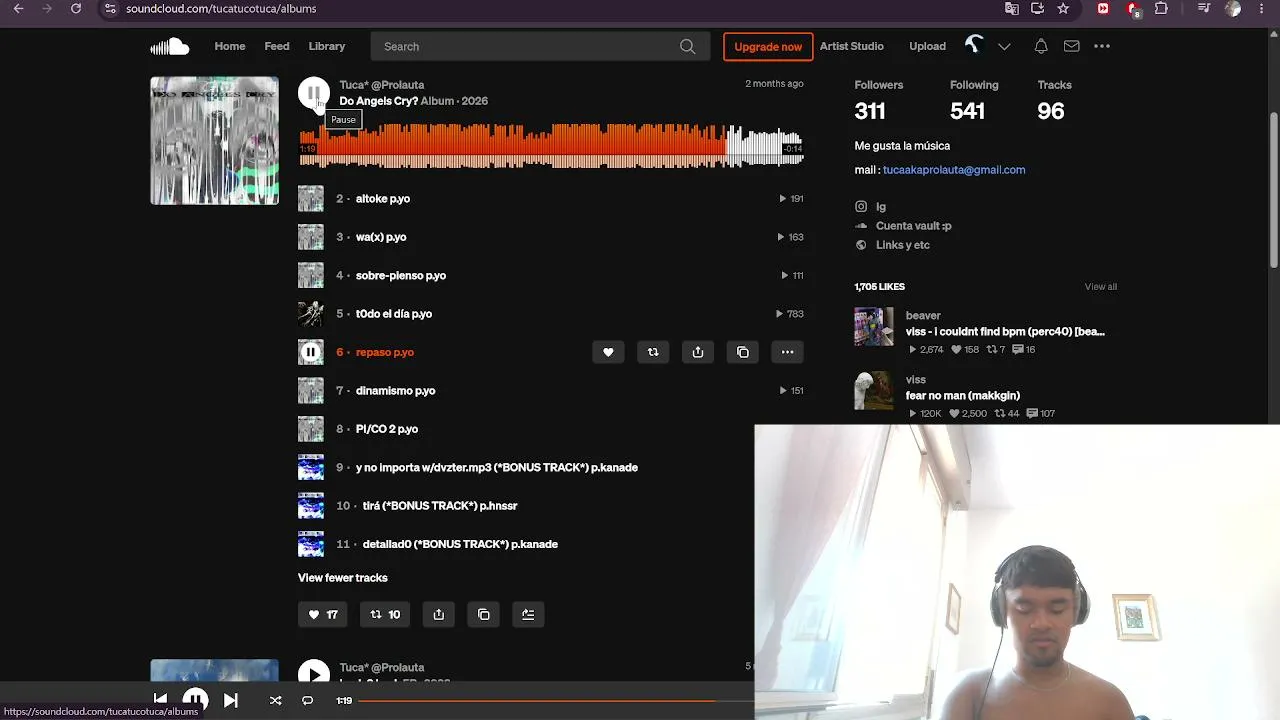Share the repaso p.yo track

[x=698, y=352]
